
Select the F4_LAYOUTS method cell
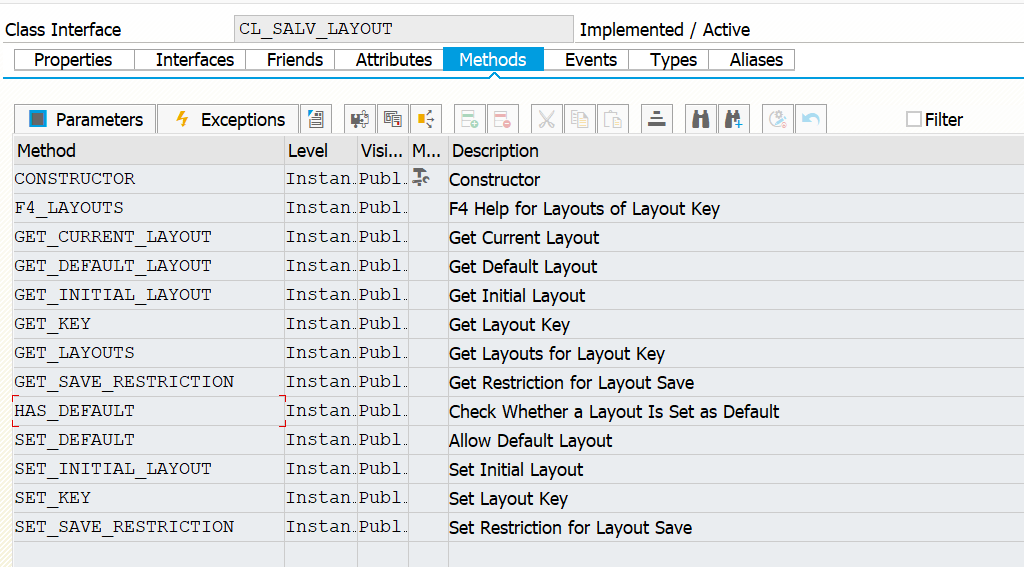pos(149,208)
